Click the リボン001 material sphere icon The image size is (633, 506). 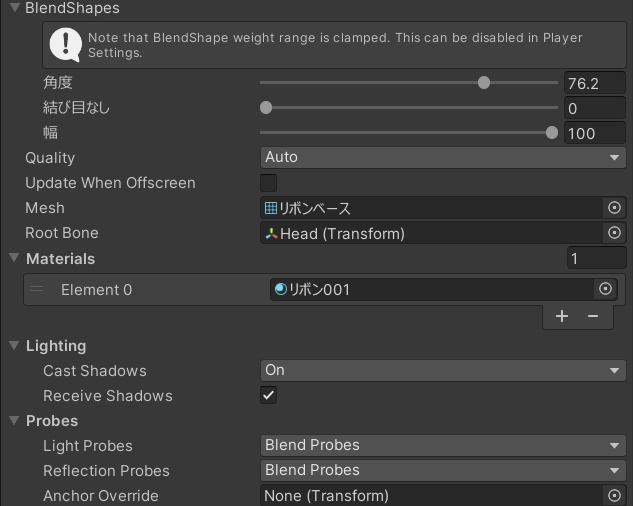[x=281, y=289]
